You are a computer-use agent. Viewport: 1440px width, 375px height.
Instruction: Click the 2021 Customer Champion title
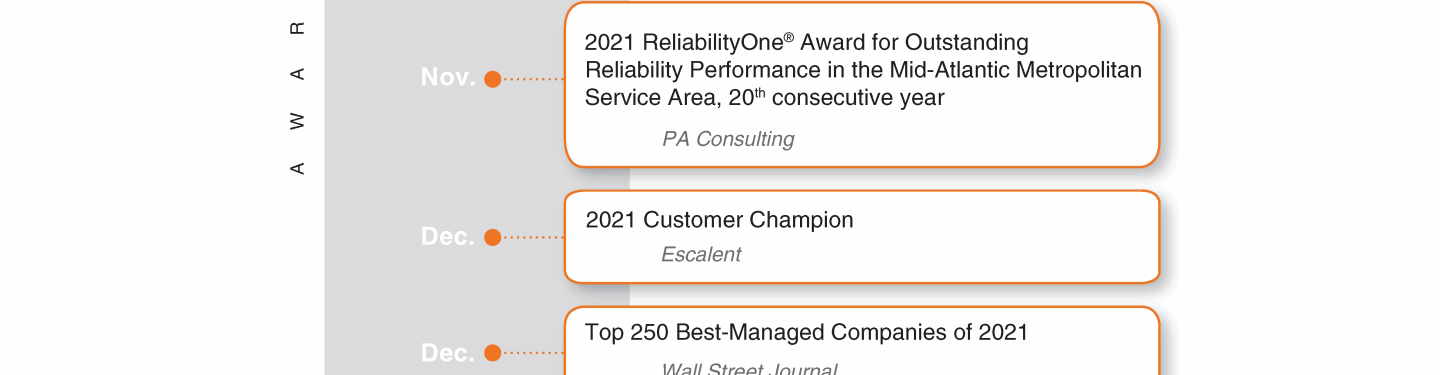(719, 220)
